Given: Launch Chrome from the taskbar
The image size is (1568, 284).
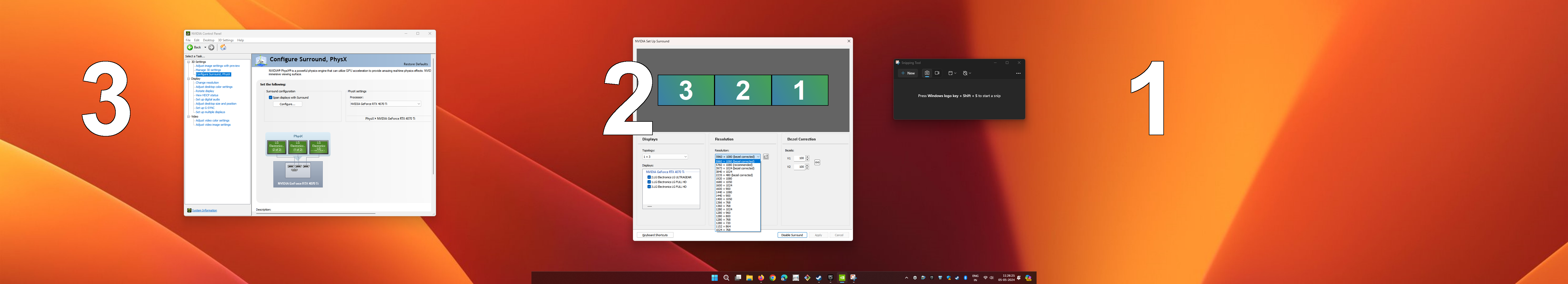Looking at the screenshot, I should tap(772, 278).
